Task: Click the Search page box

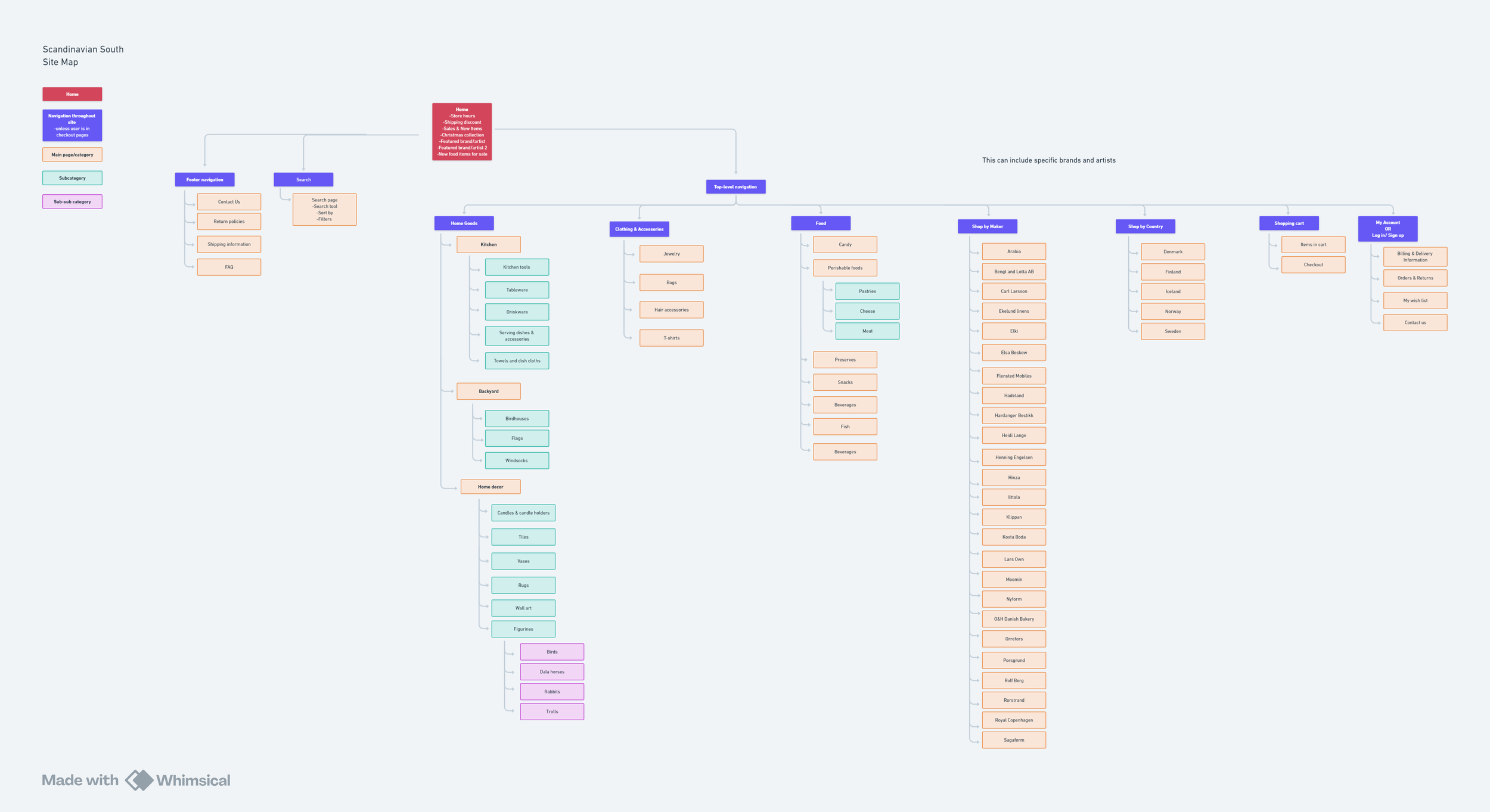Action: [x=324, y=210]
